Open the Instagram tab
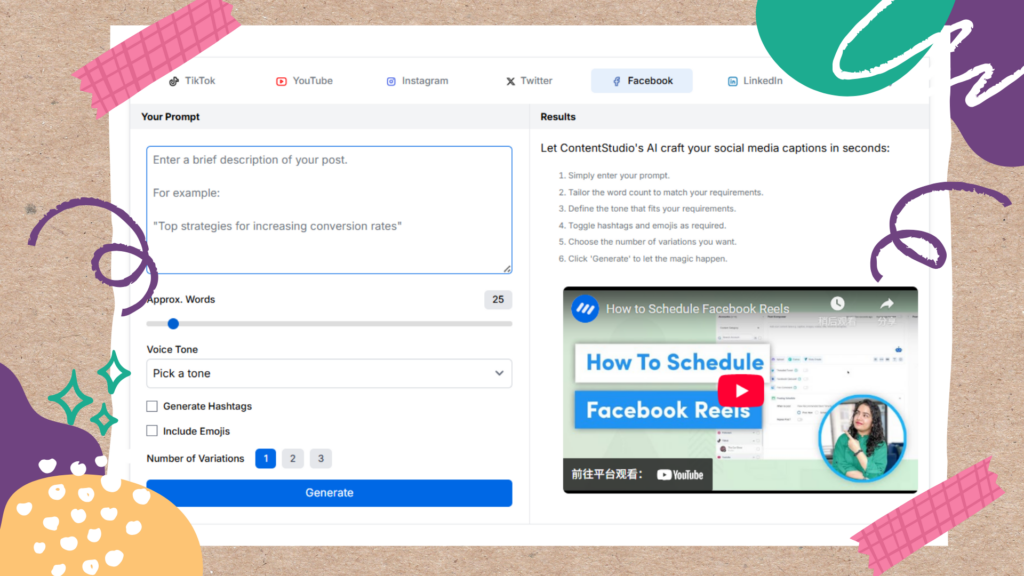1024x576 pixels. pos(417,81)
